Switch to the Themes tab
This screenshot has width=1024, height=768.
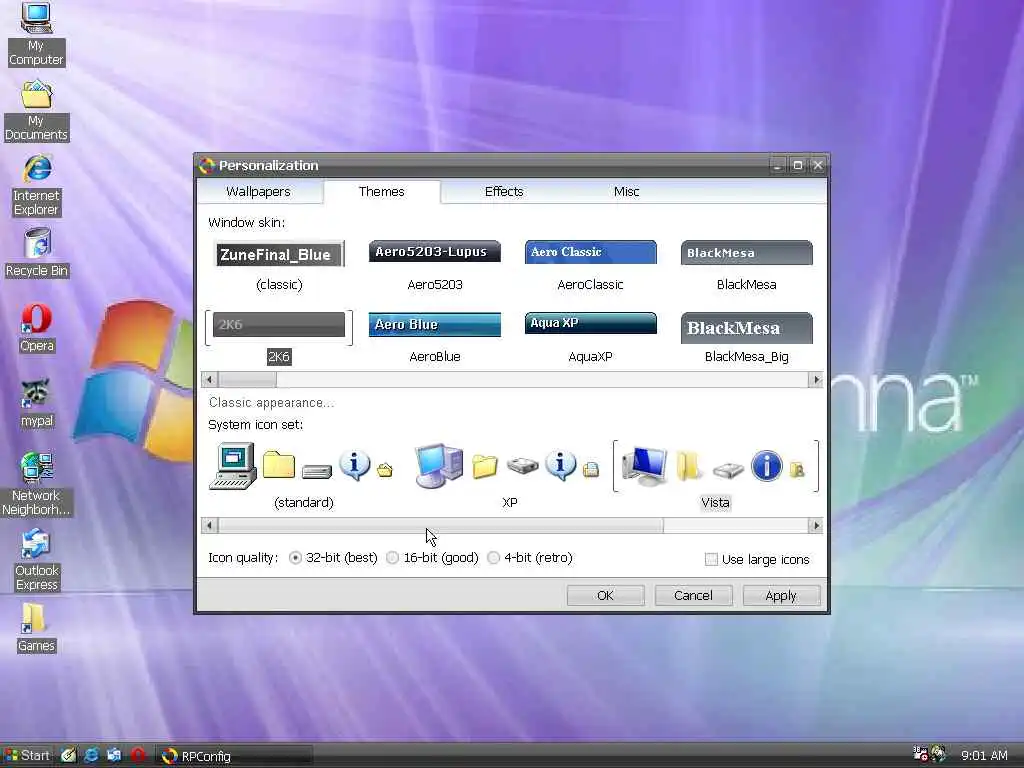click(x=381, y=191)
